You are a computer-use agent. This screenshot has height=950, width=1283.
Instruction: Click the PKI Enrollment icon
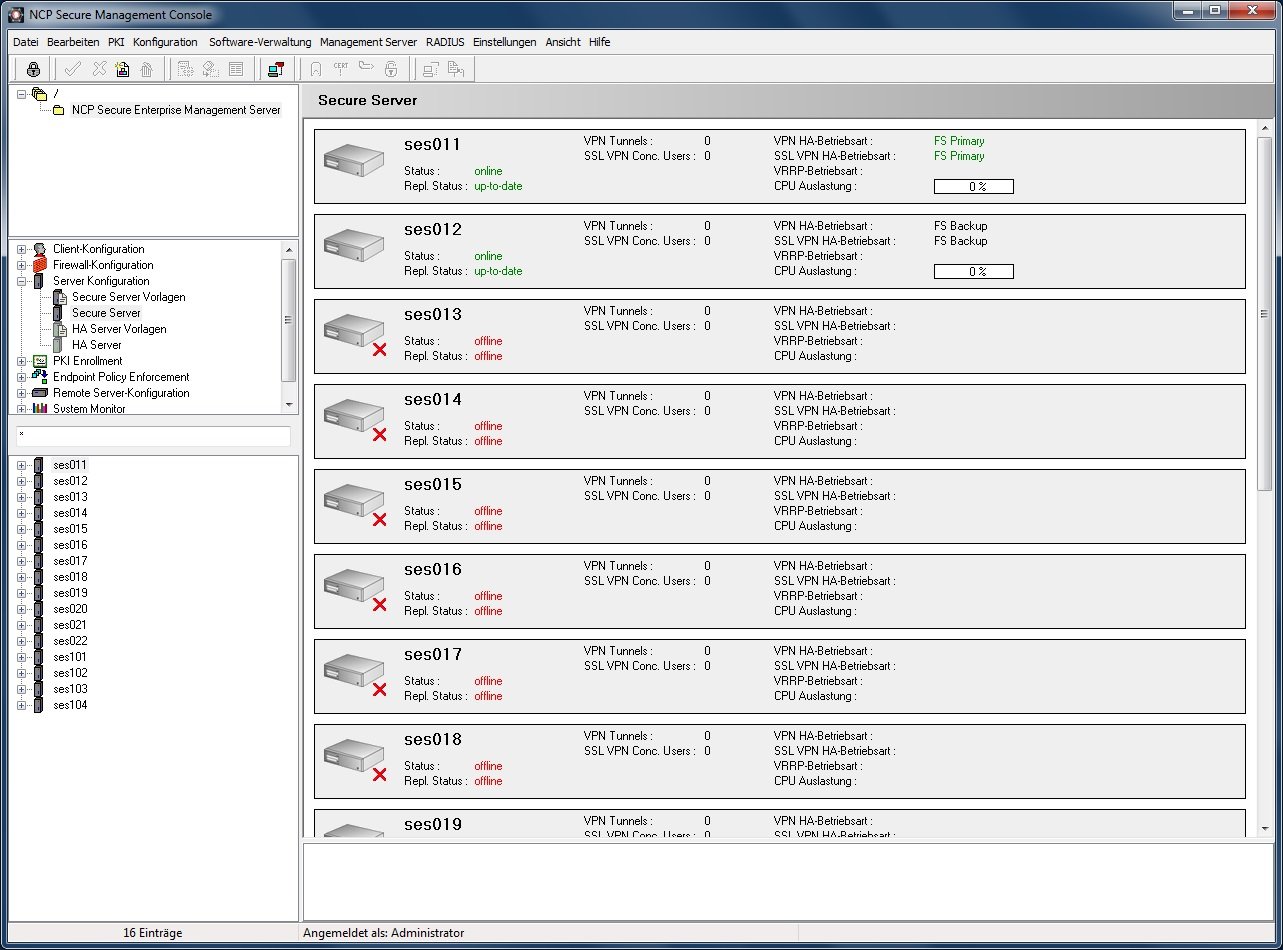(x=40, y=361)
